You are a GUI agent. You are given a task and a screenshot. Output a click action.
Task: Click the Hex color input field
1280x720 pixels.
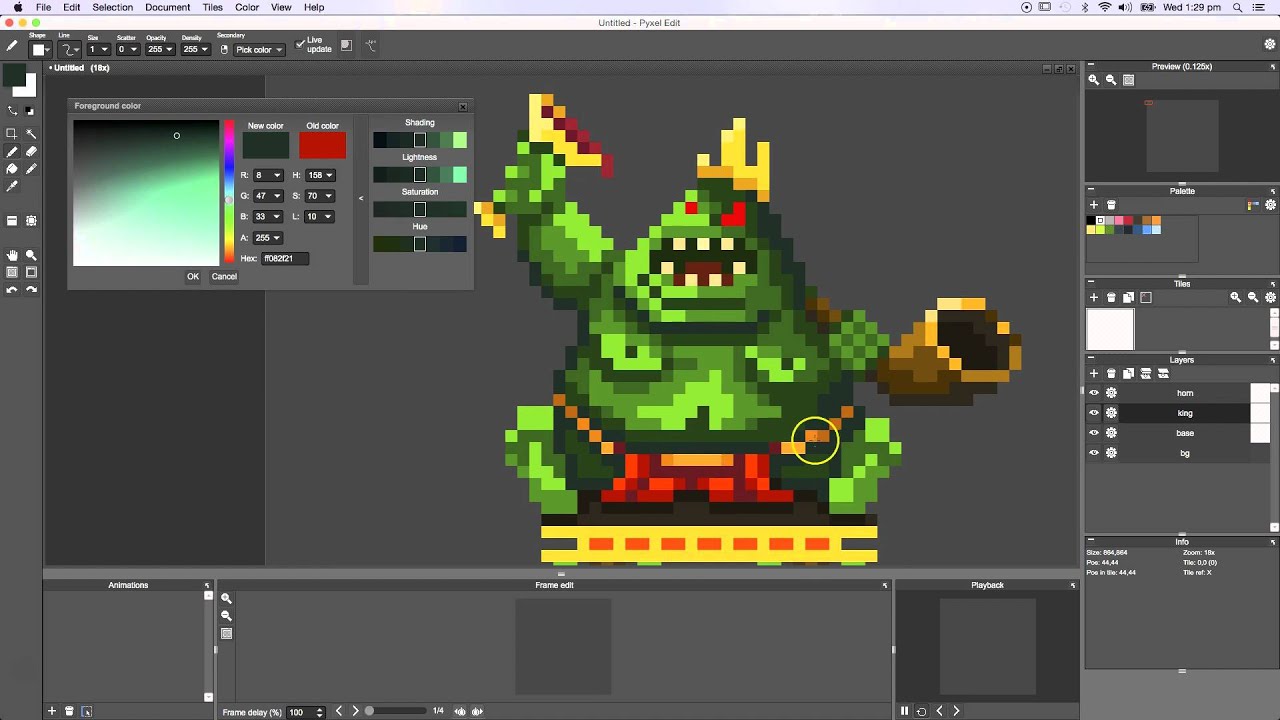pos(285,258)
